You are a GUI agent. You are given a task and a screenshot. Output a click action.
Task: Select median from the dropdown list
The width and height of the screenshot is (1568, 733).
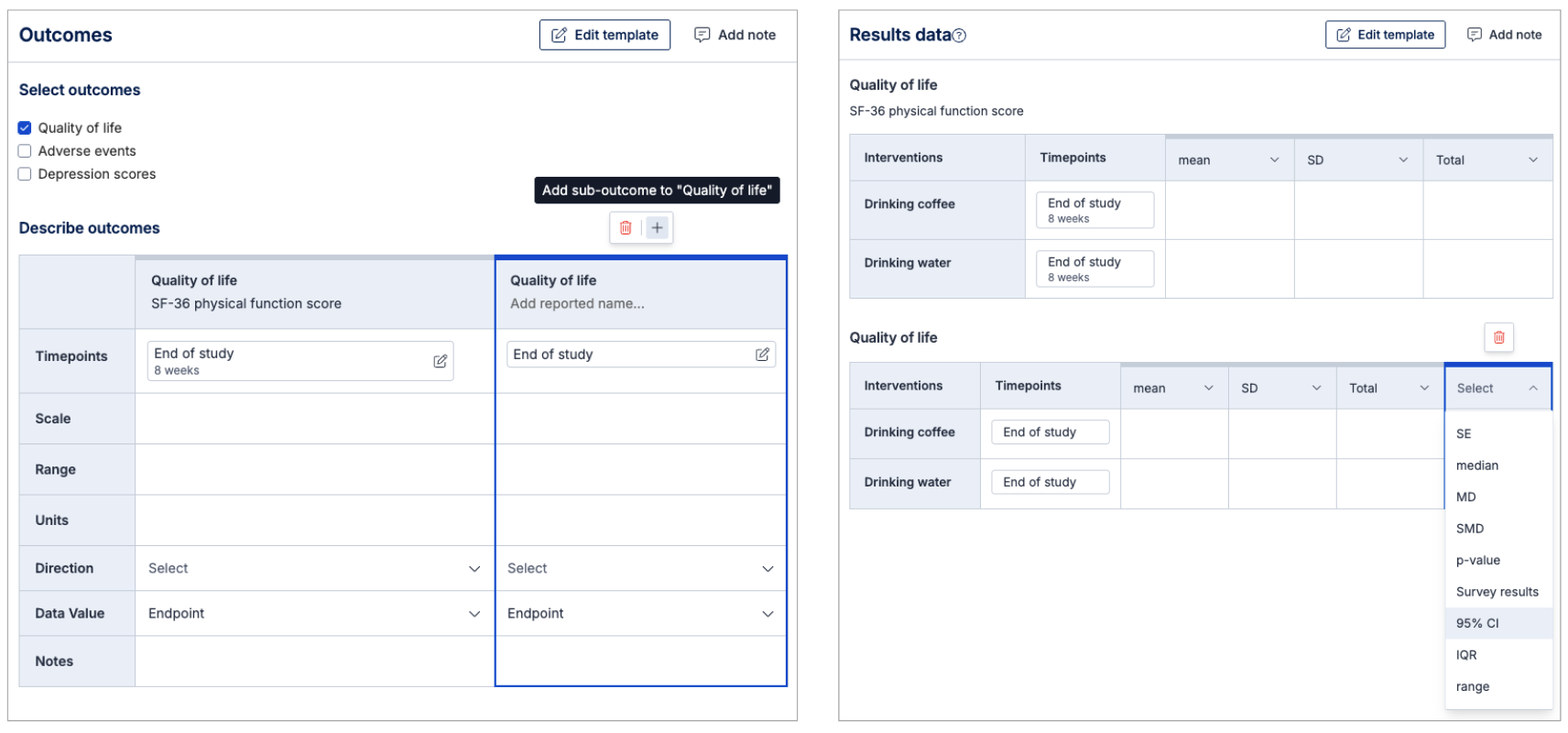pos(1477,465)
